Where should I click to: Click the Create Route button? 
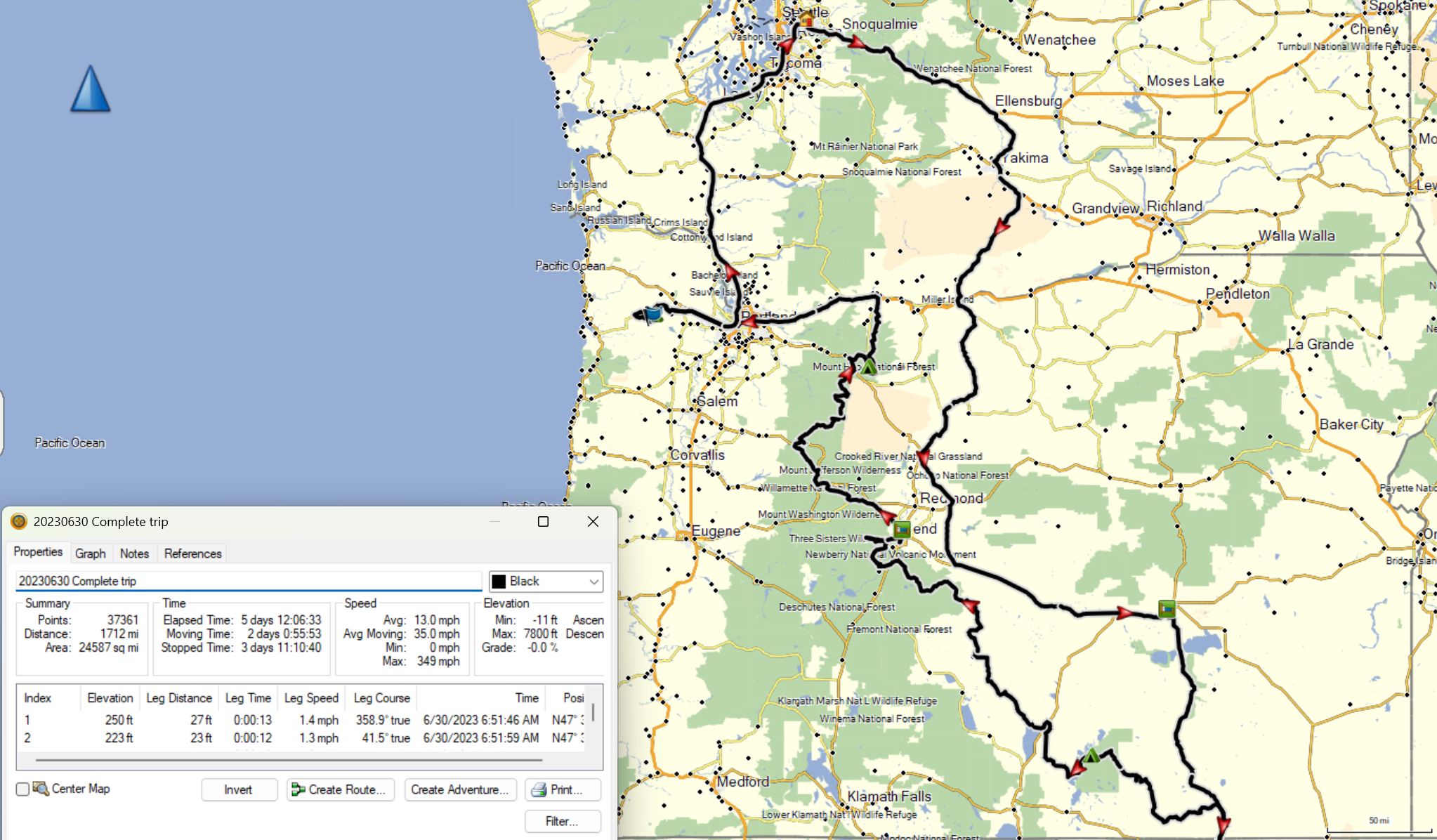[340, 789]
